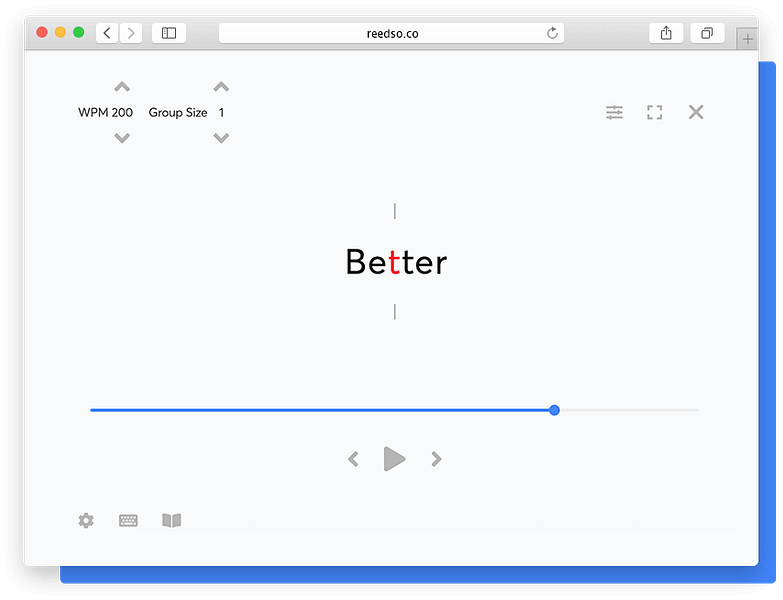This screenshot has height=600, width=783.
Task: Click the WPM 200 label
Action: 105,112
